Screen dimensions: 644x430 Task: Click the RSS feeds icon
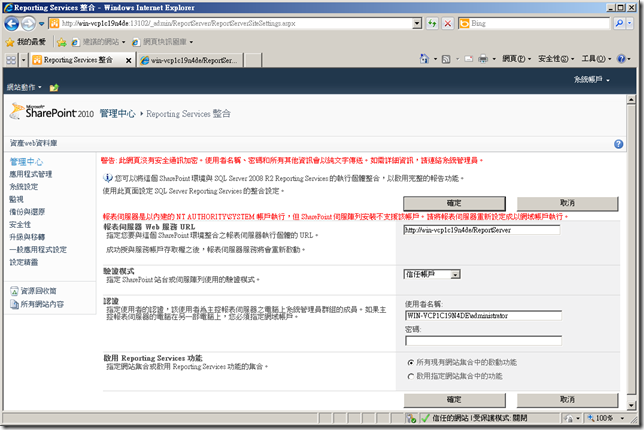[446, 59]
